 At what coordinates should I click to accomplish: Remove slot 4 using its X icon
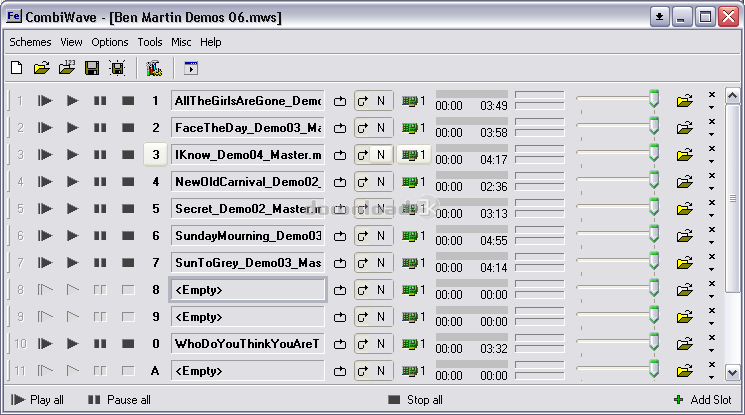pos(712,176)
